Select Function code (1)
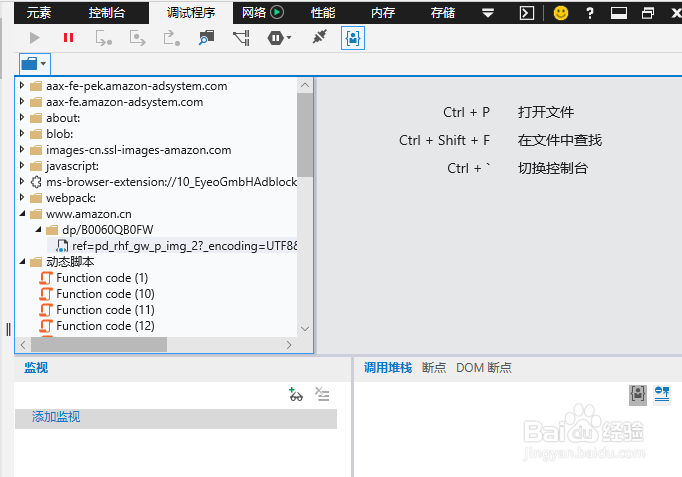 [x=102, y=278]
